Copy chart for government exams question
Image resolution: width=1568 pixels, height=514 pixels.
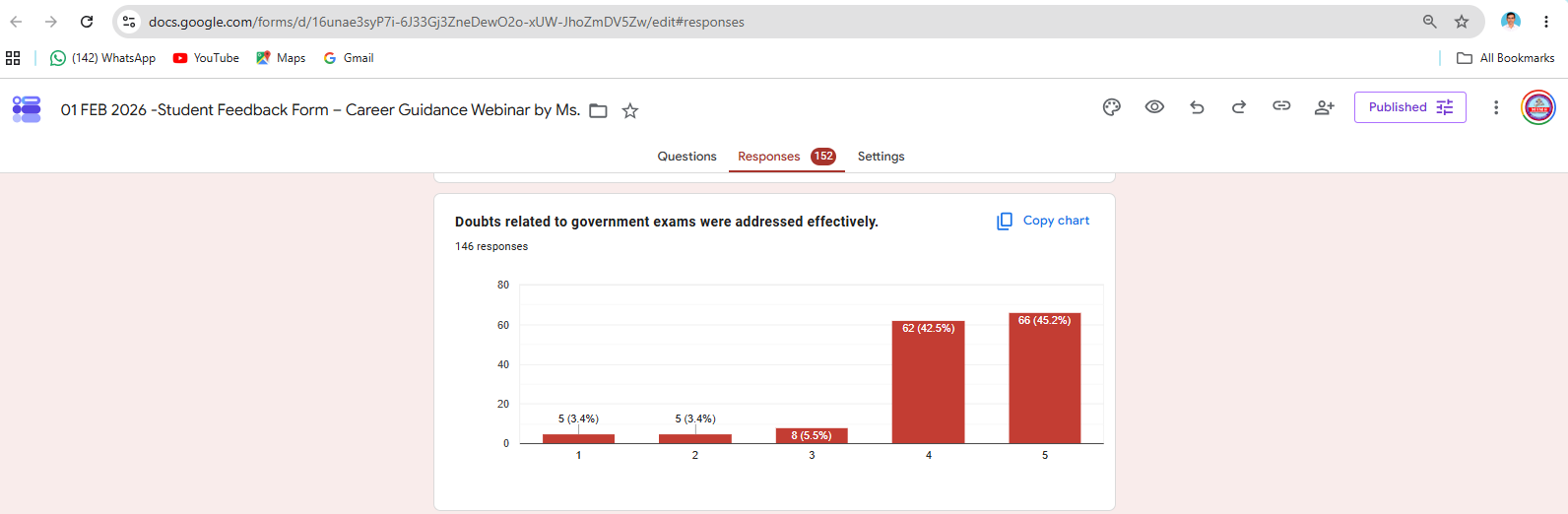coord(1043,221)
